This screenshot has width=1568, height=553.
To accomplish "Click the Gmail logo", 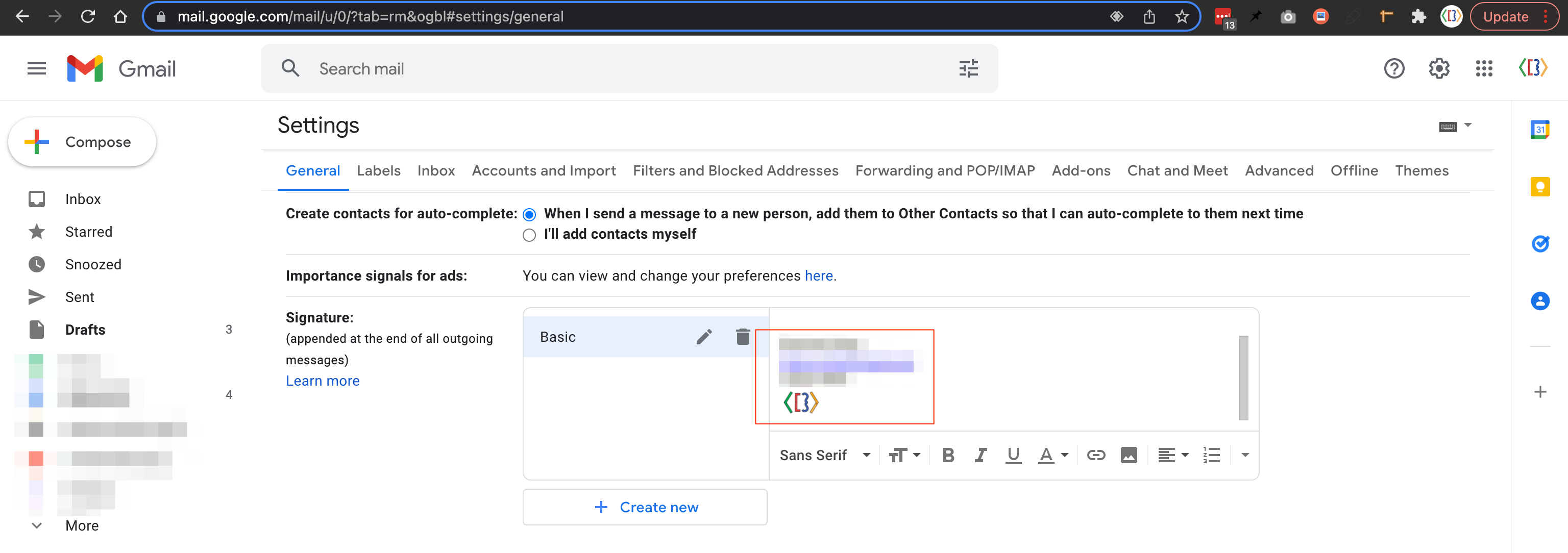I will tap(122, 69).
